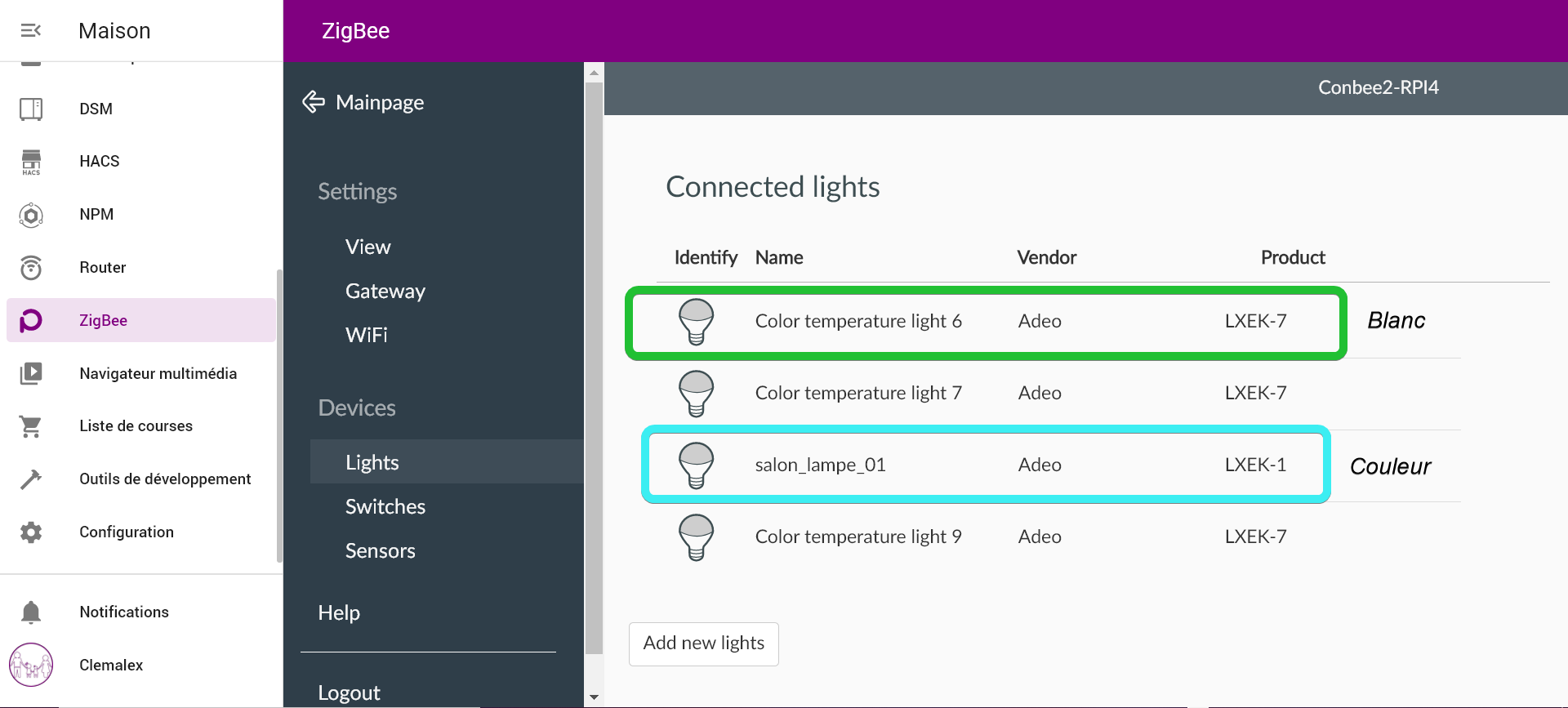The height and width of the screenshot is (708, 1568).
Task: Open the Router panel icon
Action: [x=31, y=268]
